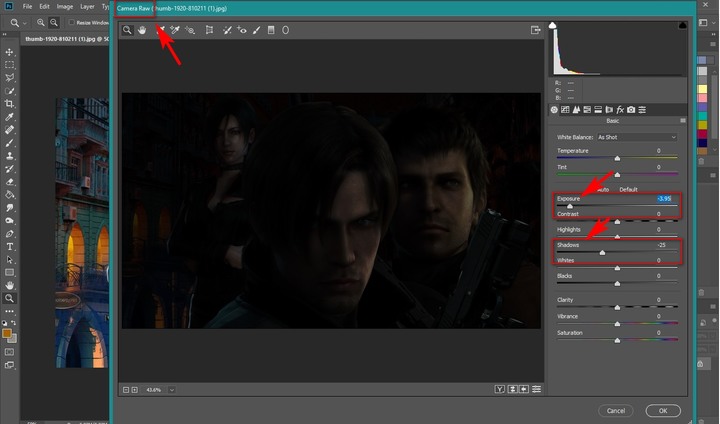This screenshot has width=720, height=424.
Task: Click the Temperature slider handle
Action: (617, 158)
